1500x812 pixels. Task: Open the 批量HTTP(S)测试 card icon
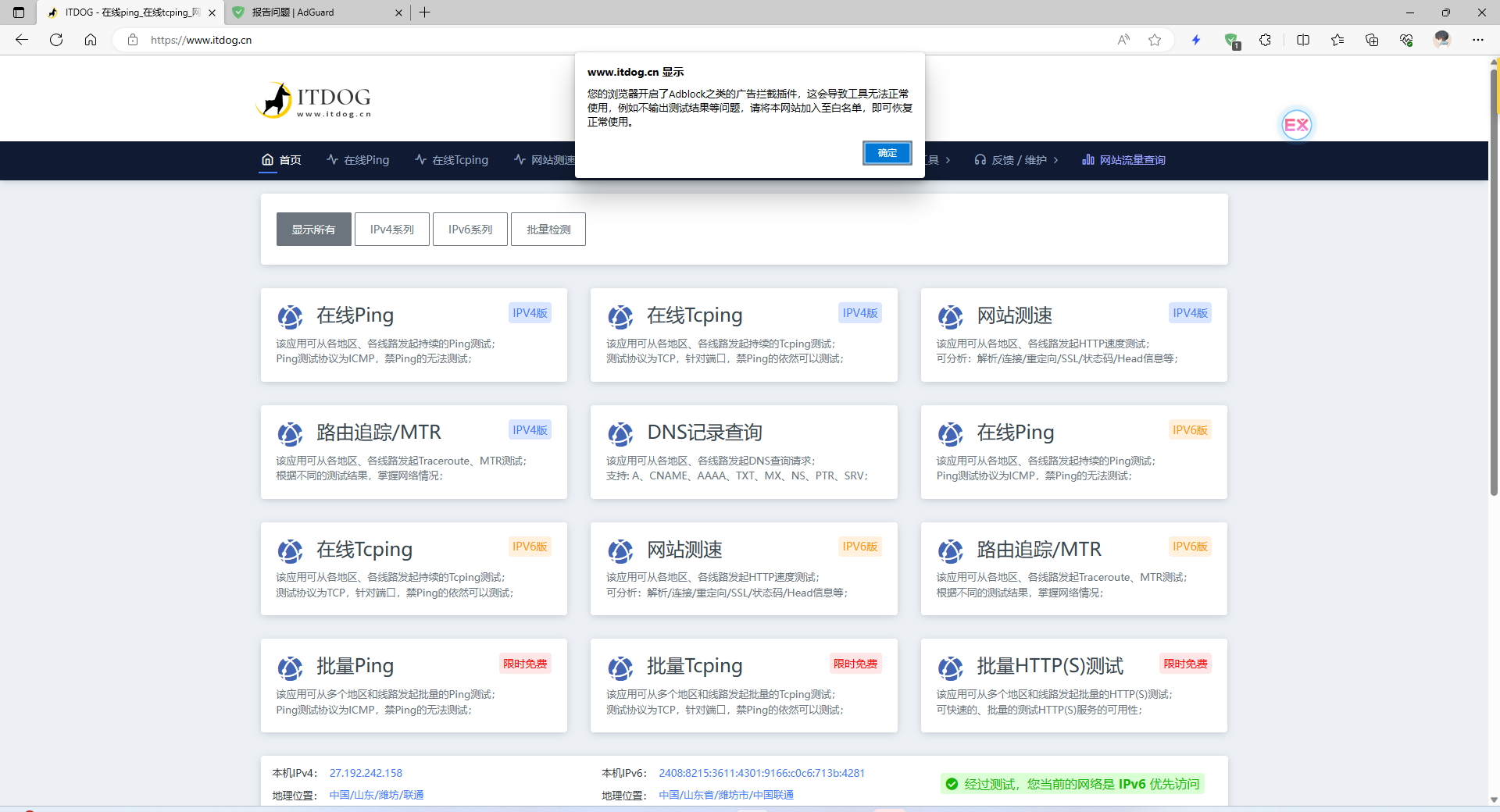[x=950, y=668]
